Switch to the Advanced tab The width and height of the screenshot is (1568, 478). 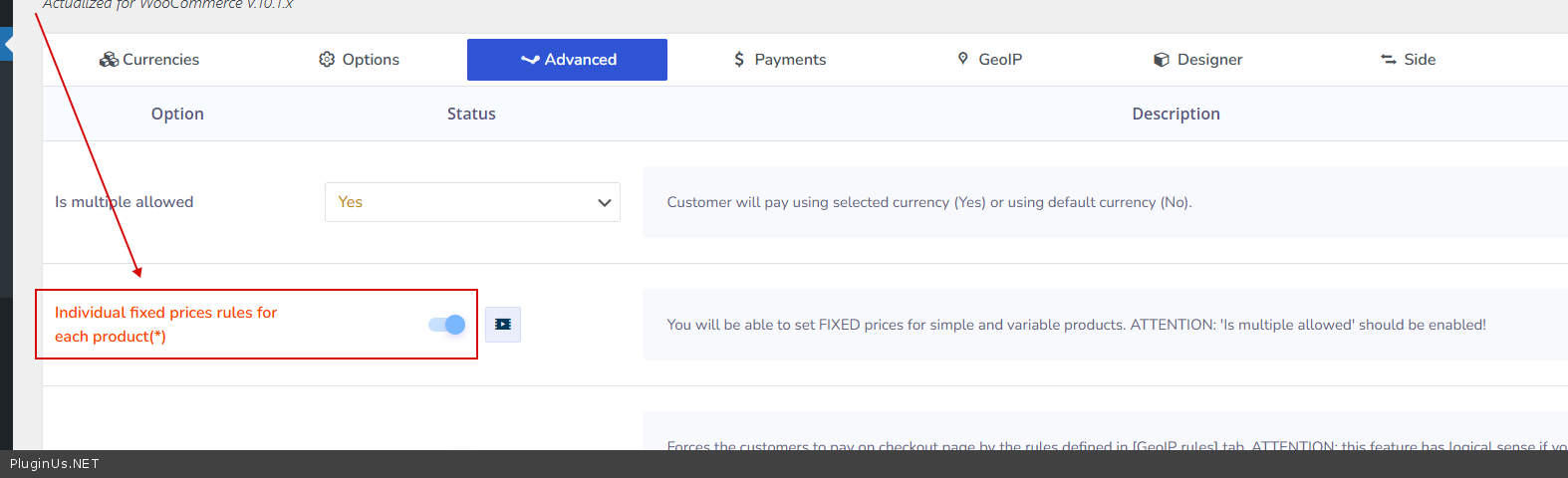tap(567, 60)
